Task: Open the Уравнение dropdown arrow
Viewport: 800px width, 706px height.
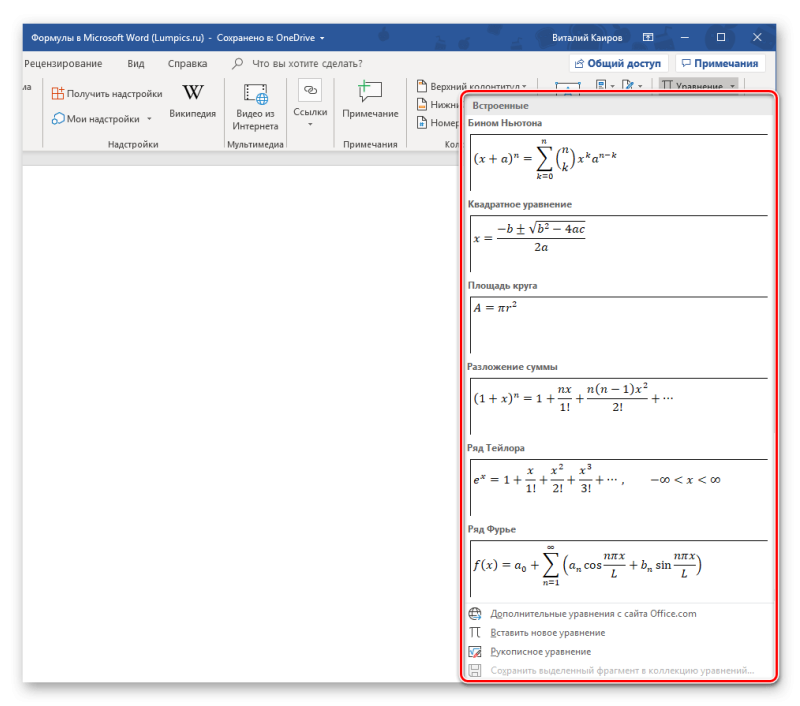Action: tap(732, 86)
